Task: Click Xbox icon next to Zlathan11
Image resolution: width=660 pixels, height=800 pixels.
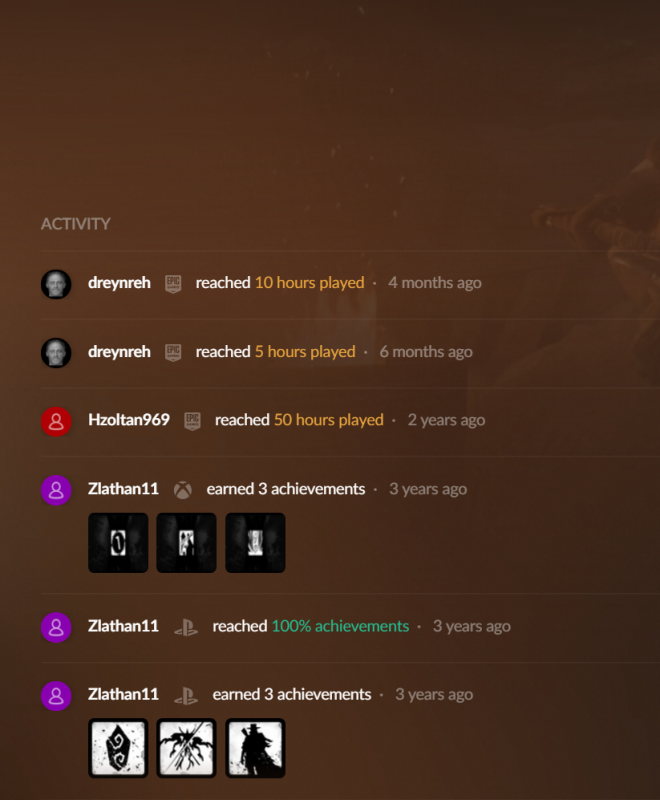Action: (183, 490)
